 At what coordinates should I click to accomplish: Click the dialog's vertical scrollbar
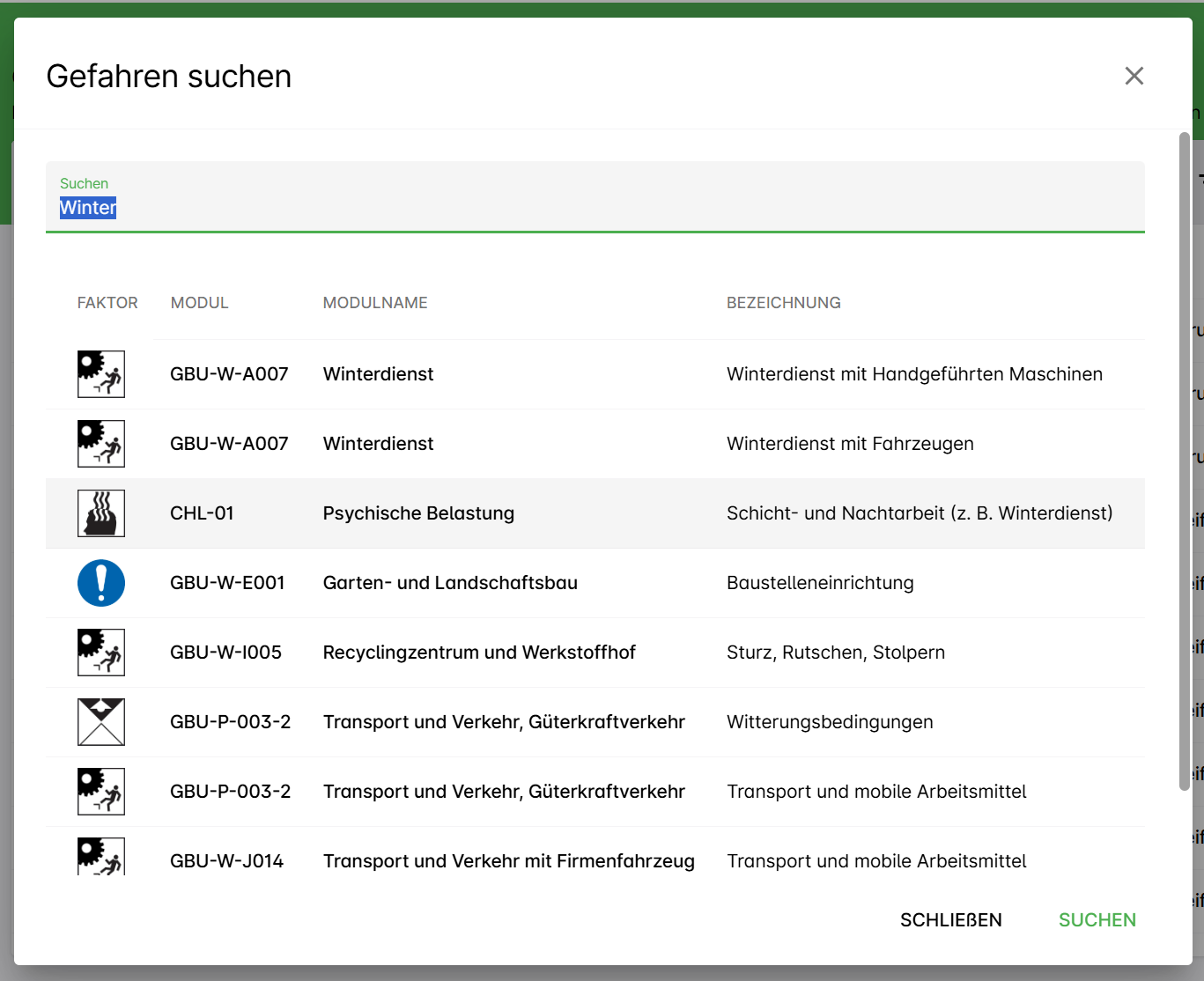tap(1185, 458)
